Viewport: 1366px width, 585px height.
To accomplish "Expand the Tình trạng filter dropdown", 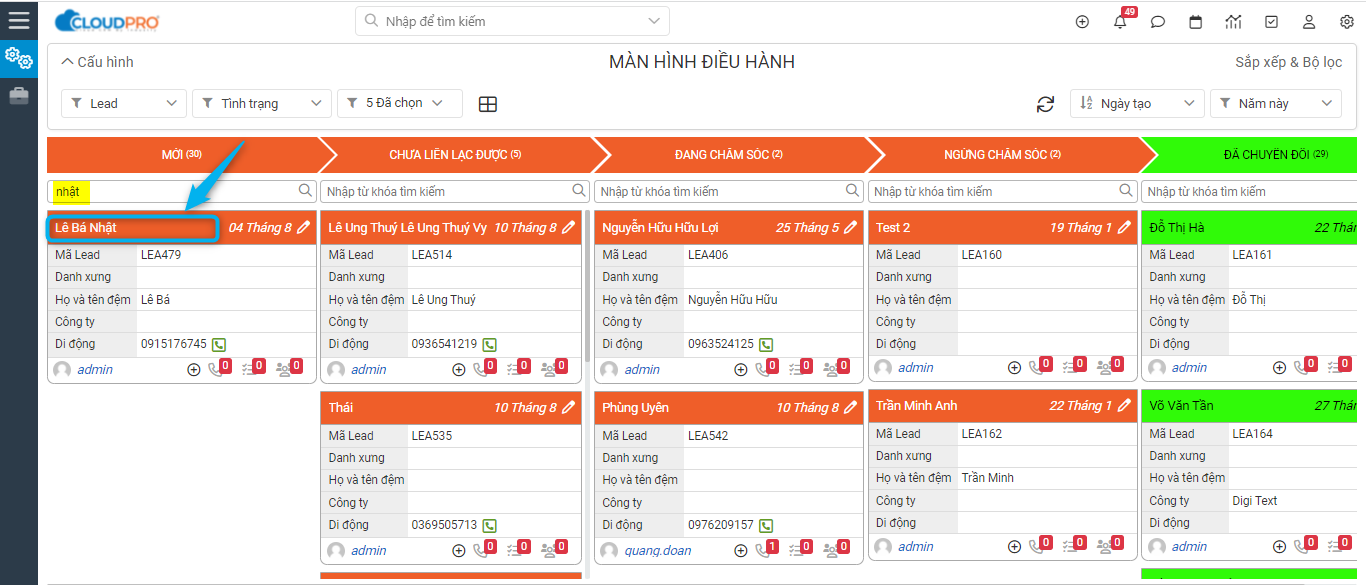I will (261, 103).
